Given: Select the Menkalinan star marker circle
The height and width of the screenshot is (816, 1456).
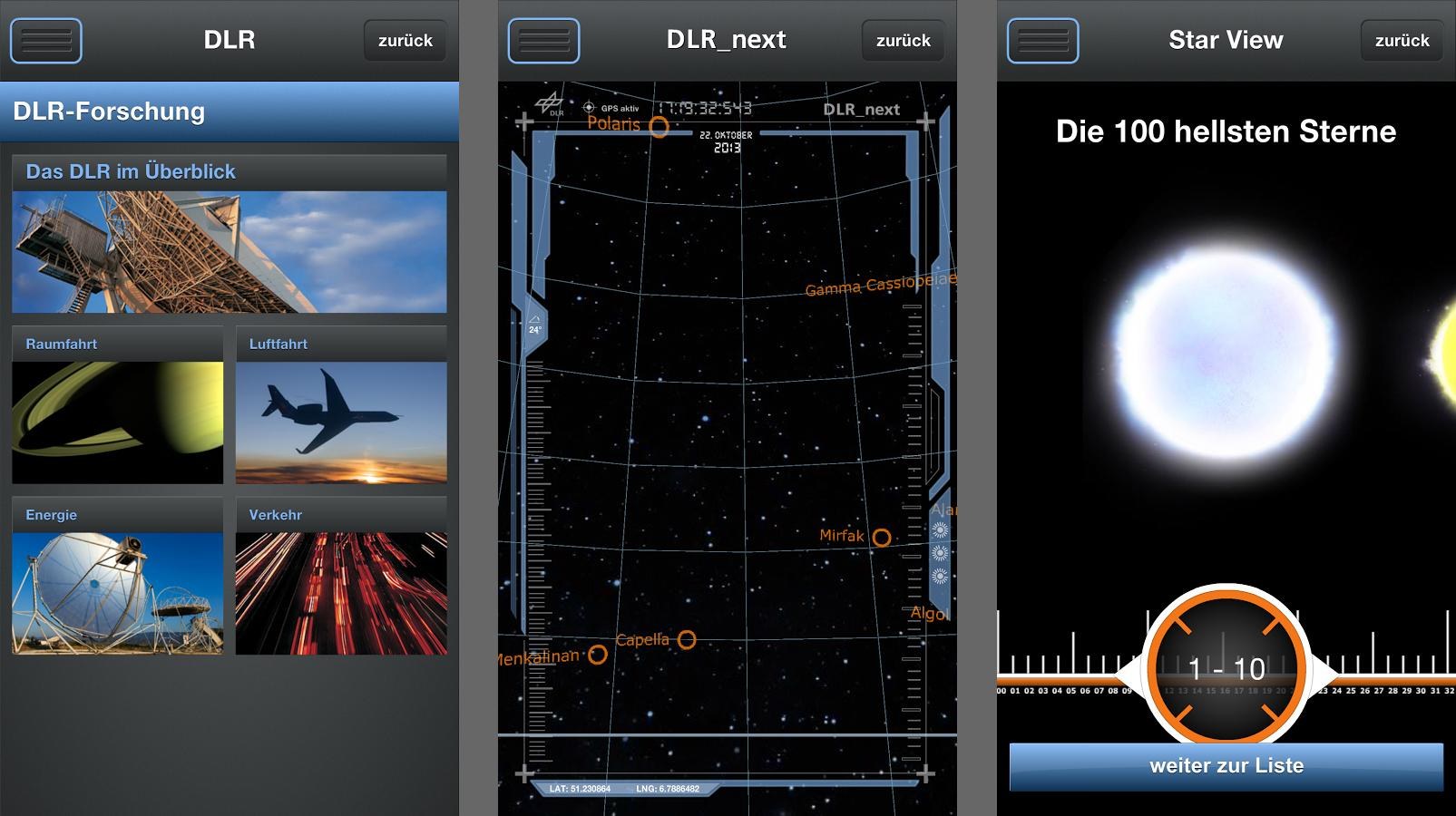Looking at the screenshot, I should coord(597,655).
